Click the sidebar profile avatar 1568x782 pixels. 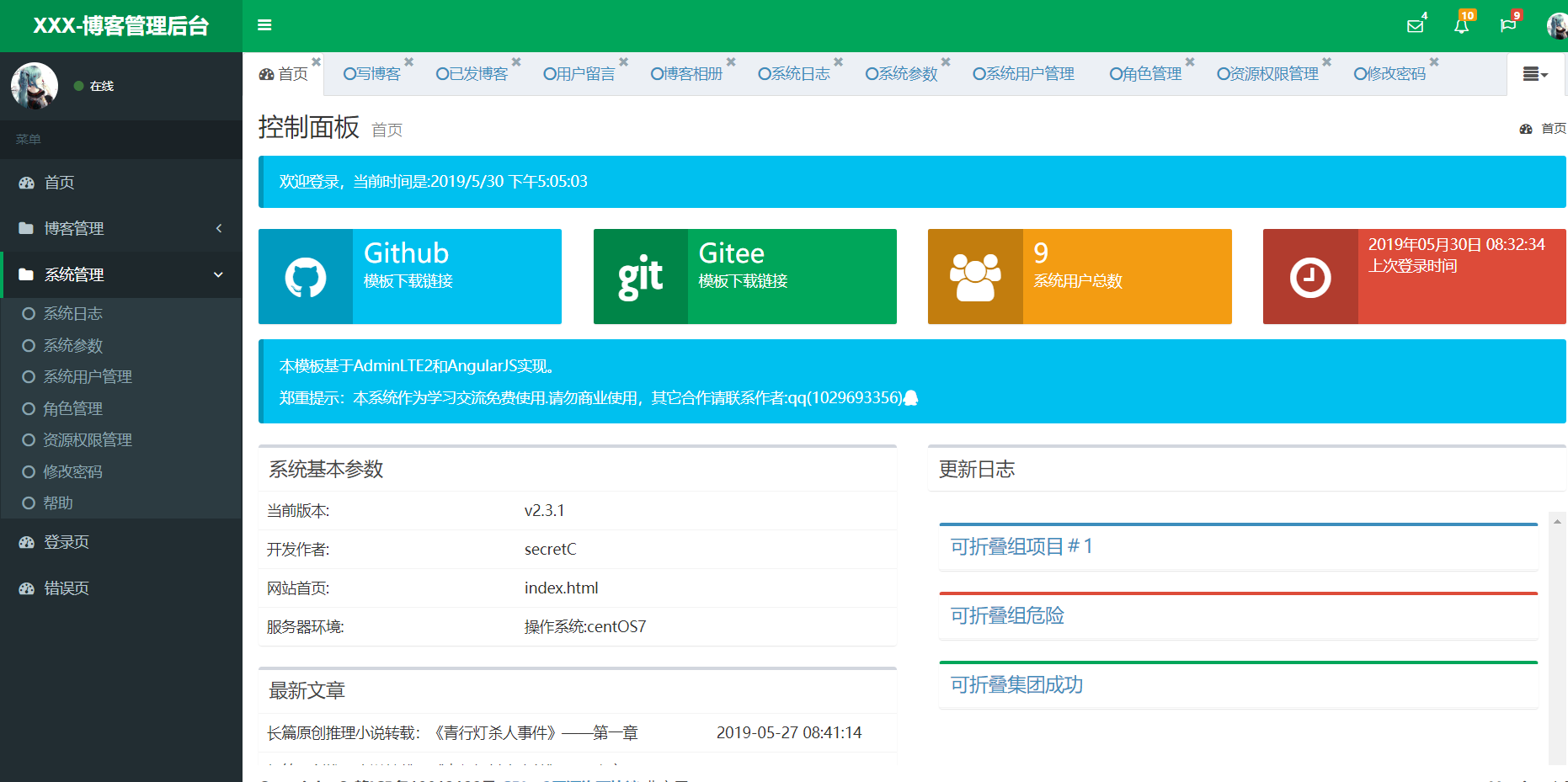pyautogui.click(x=35, y=86)
